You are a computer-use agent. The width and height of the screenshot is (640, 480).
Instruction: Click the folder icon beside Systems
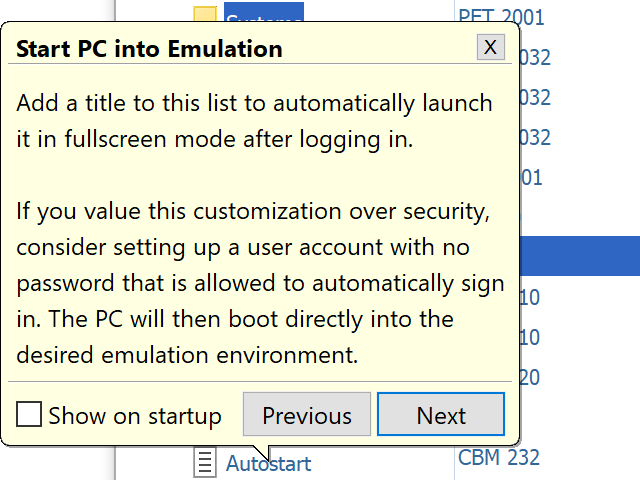click(205, 14)
